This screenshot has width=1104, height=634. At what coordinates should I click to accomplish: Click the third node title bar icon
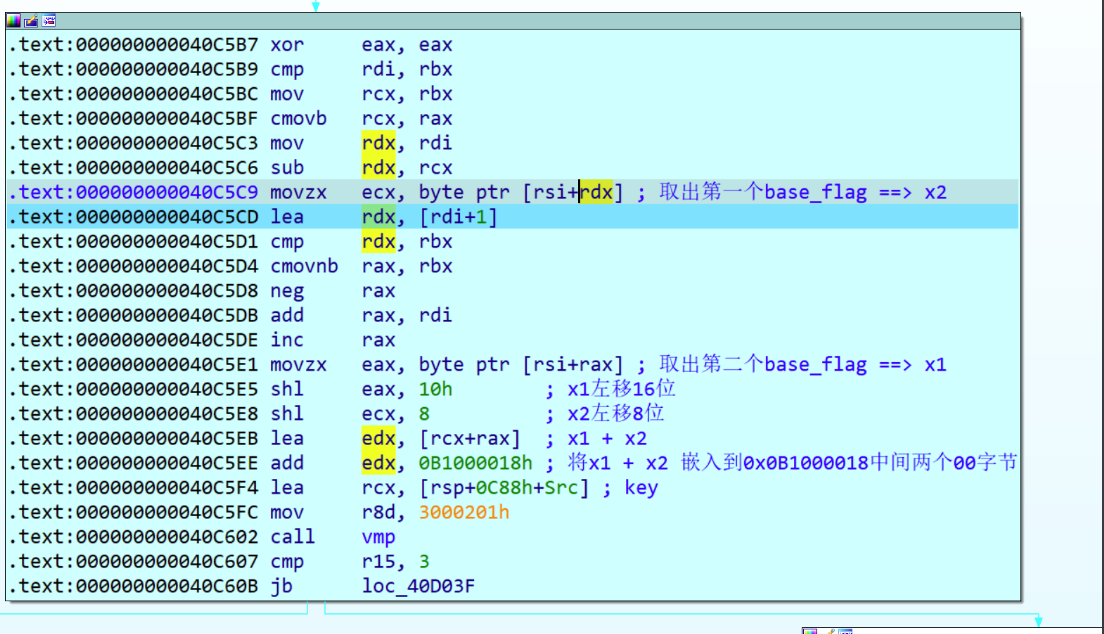coord(48,20)
